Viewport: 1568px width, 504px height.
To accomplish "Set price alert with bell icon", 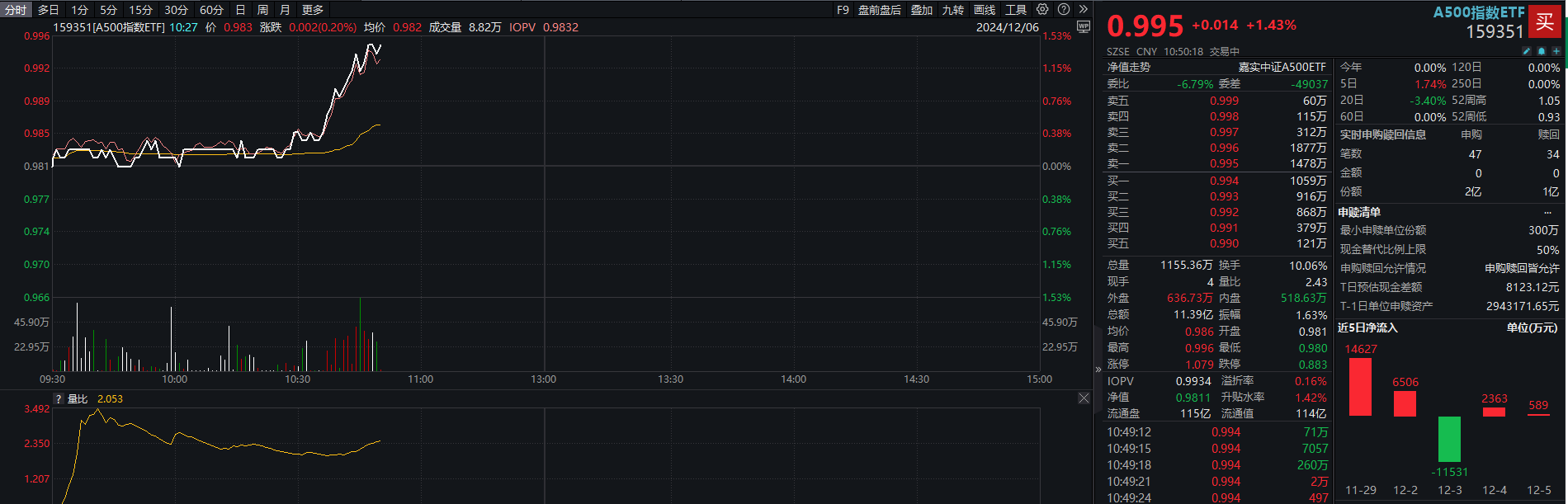I will (x=1542, y=51).
